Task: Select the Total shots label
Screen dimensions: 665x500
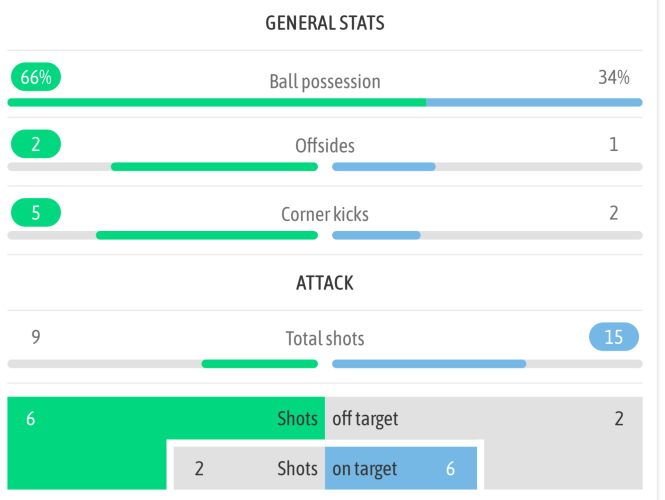Action: point(324,339)
